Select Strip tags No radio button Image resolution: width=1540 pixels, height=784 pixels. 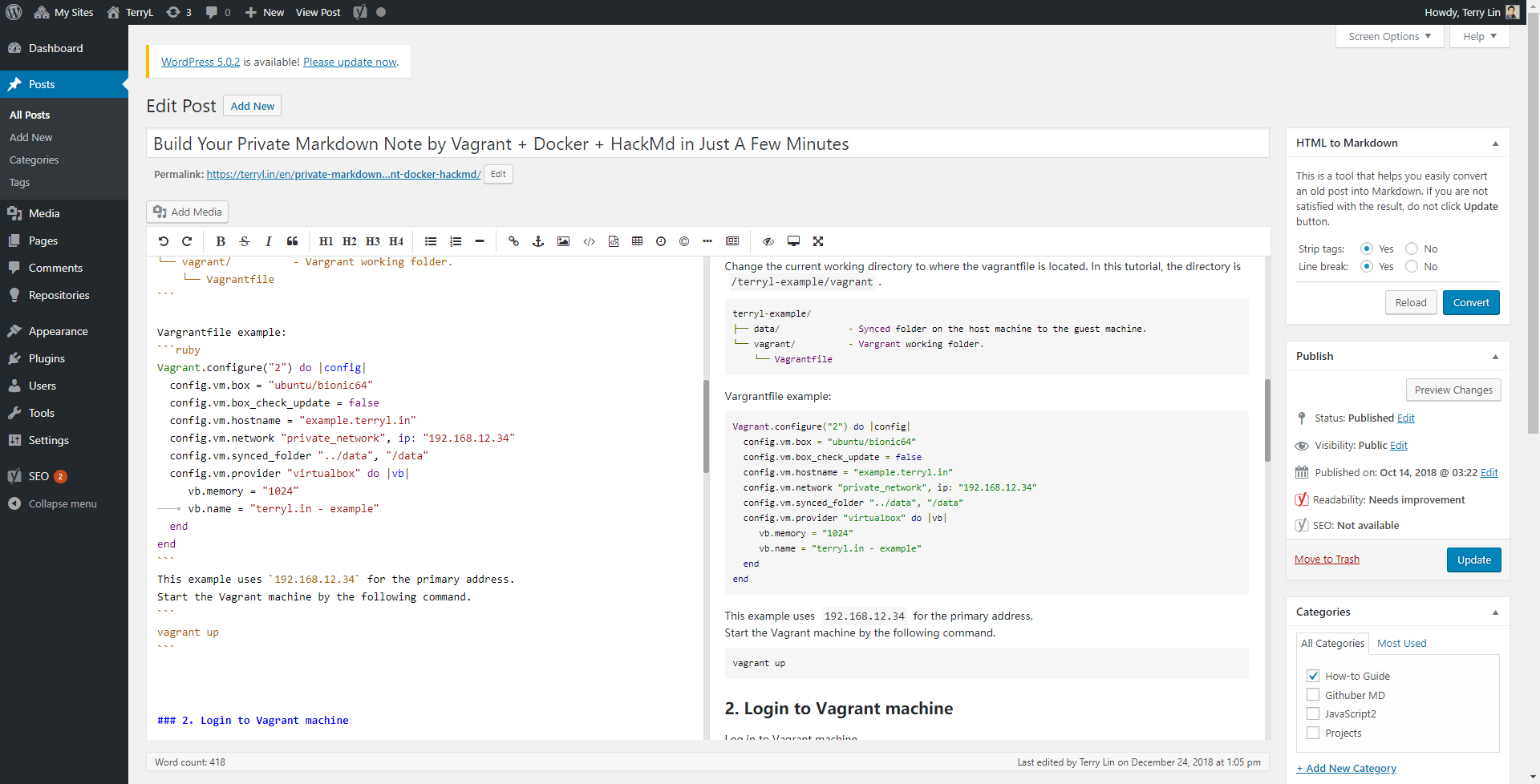[1412, 249]
